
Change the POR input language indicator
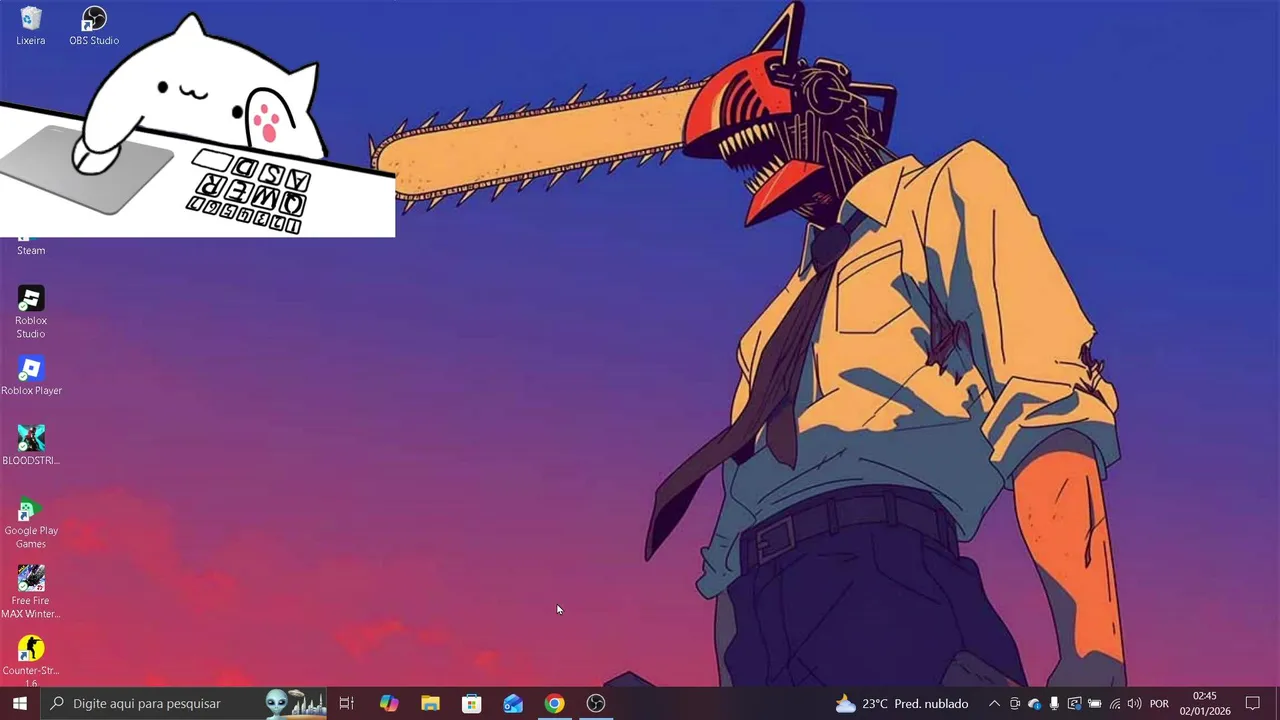click(x=1160, y=704)
